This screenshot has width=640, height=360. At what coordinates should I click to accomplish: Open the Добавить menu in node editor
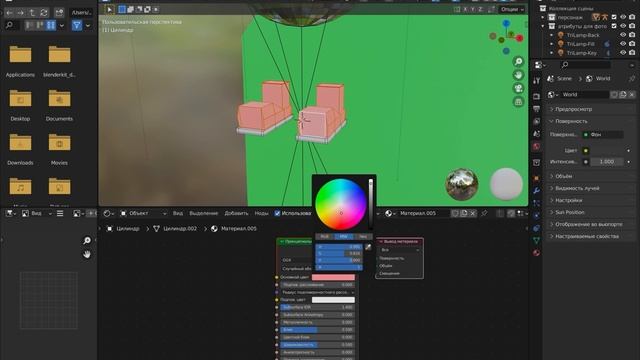(x=236, y=213)
